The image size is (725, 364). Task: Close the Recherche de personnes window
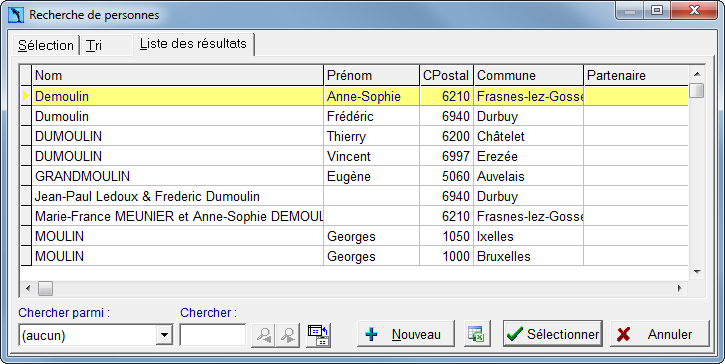694,10
